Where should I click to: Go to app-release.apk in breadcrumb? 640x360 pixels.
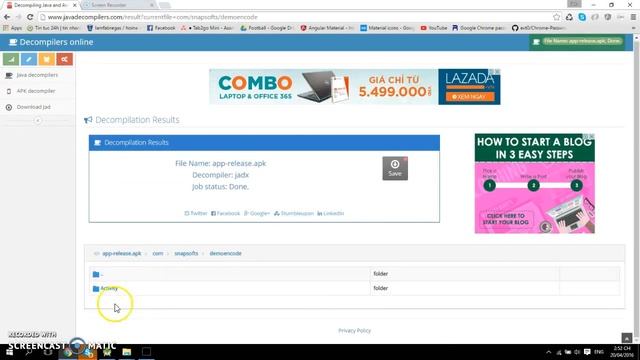[x=122, y=253]
